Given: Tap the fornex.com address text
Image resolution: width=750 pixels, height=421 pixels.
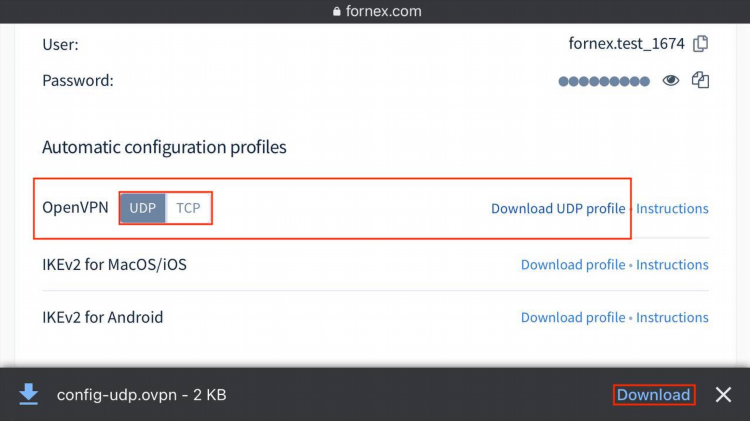Looking at the screenshot, I should (384, 11).
